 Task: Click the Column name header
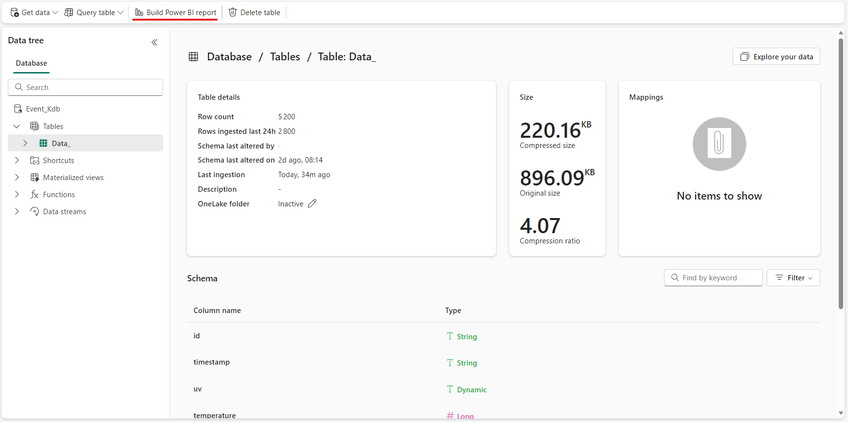[217, 311]
